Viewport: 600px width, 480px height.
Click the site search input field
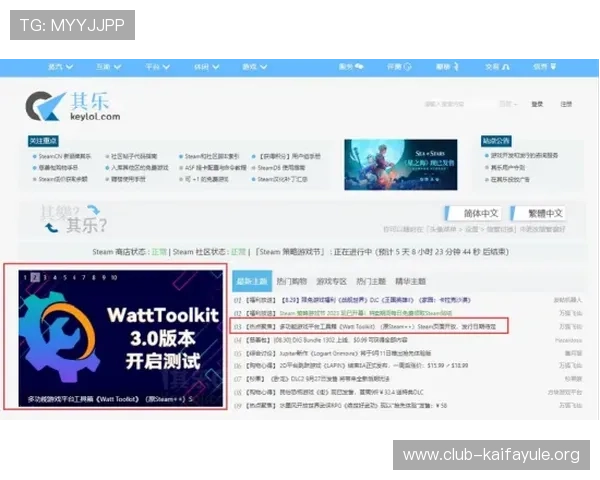[459, 104]
